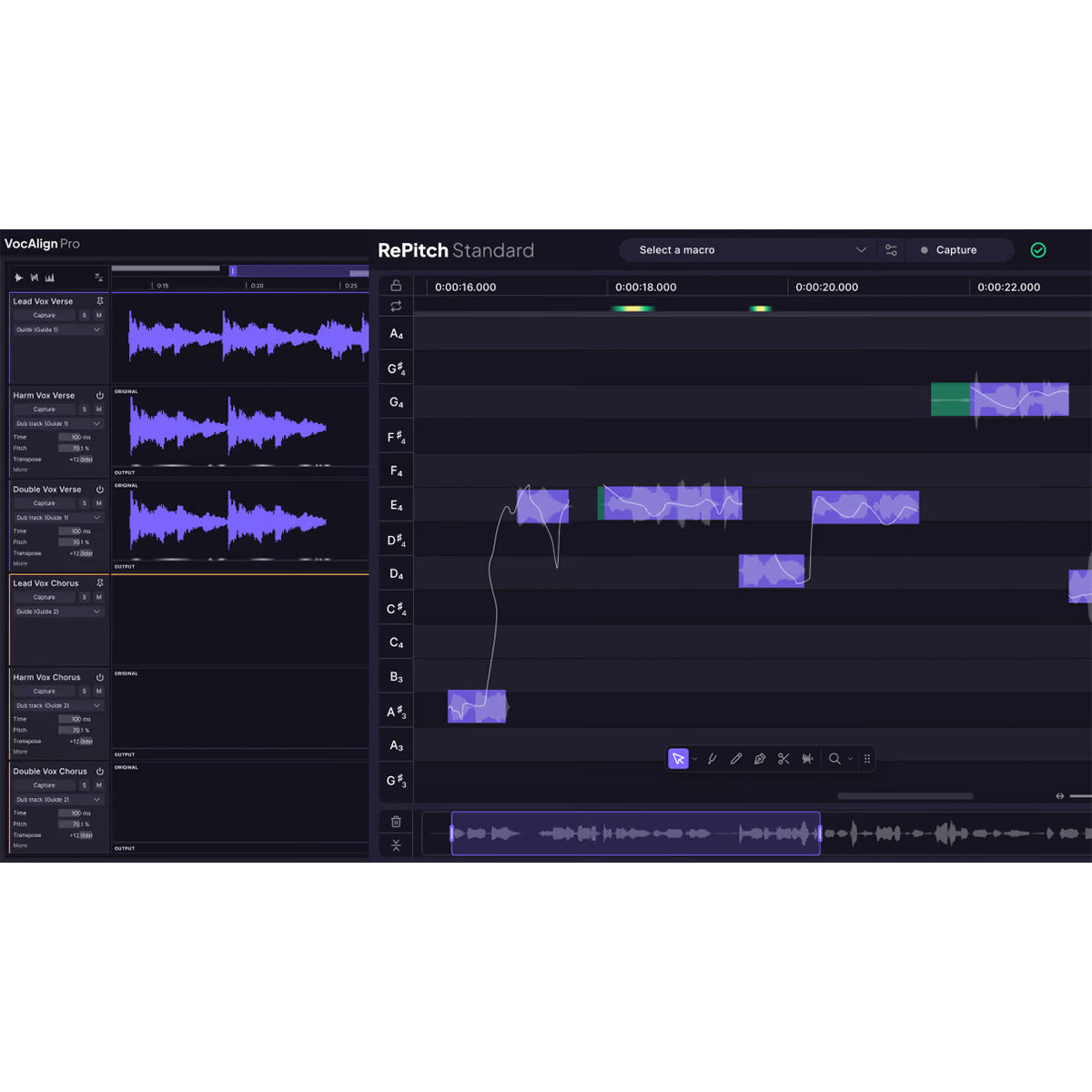1092x1092 pixels.
Task: Click the 0:00:18.000 timeline marker
Action: coord(646,288)
